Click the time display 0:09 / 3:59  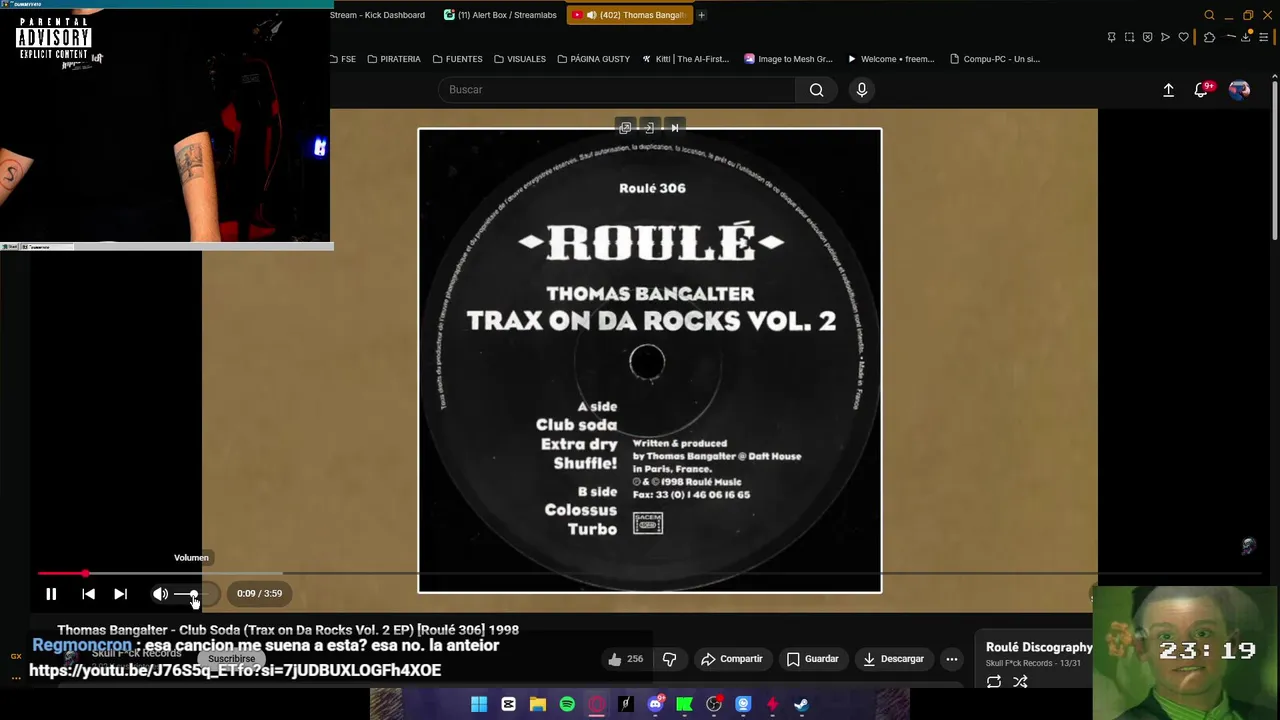click(259, 594)
